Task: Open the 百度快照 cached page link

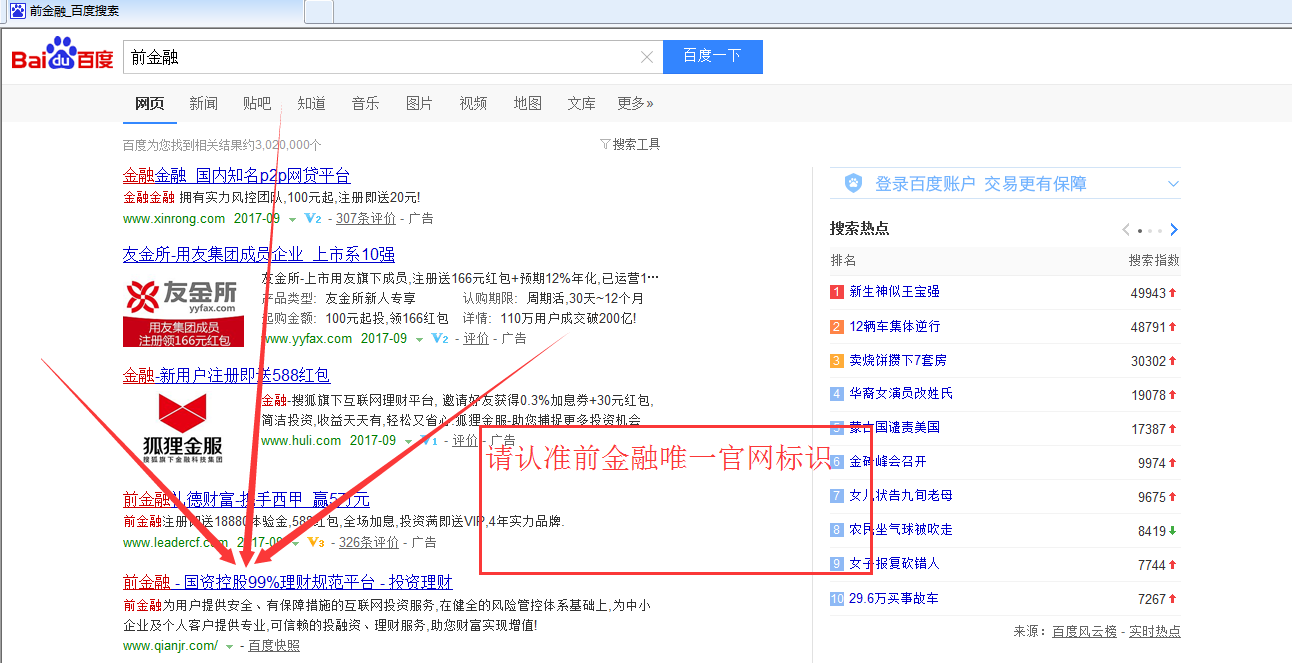Action: pyautogui.click(x=273, y=645)
